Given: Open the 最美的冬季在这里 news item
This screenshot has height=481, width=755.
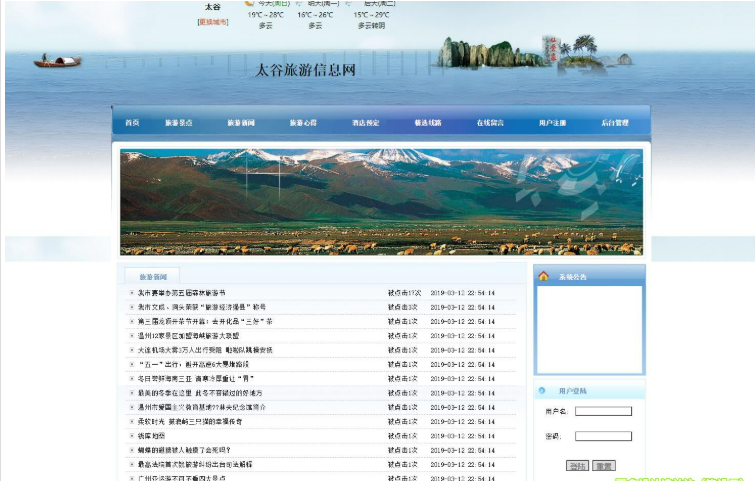Looking at the screenshot, I should (x=200, y=393).
